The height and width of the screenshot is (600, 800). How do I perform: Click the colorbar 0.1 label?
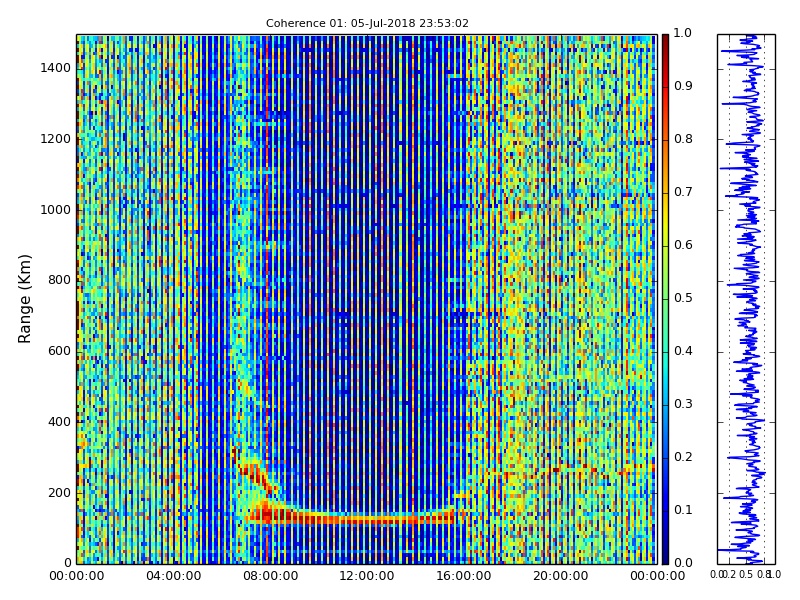tap(683, 510)
